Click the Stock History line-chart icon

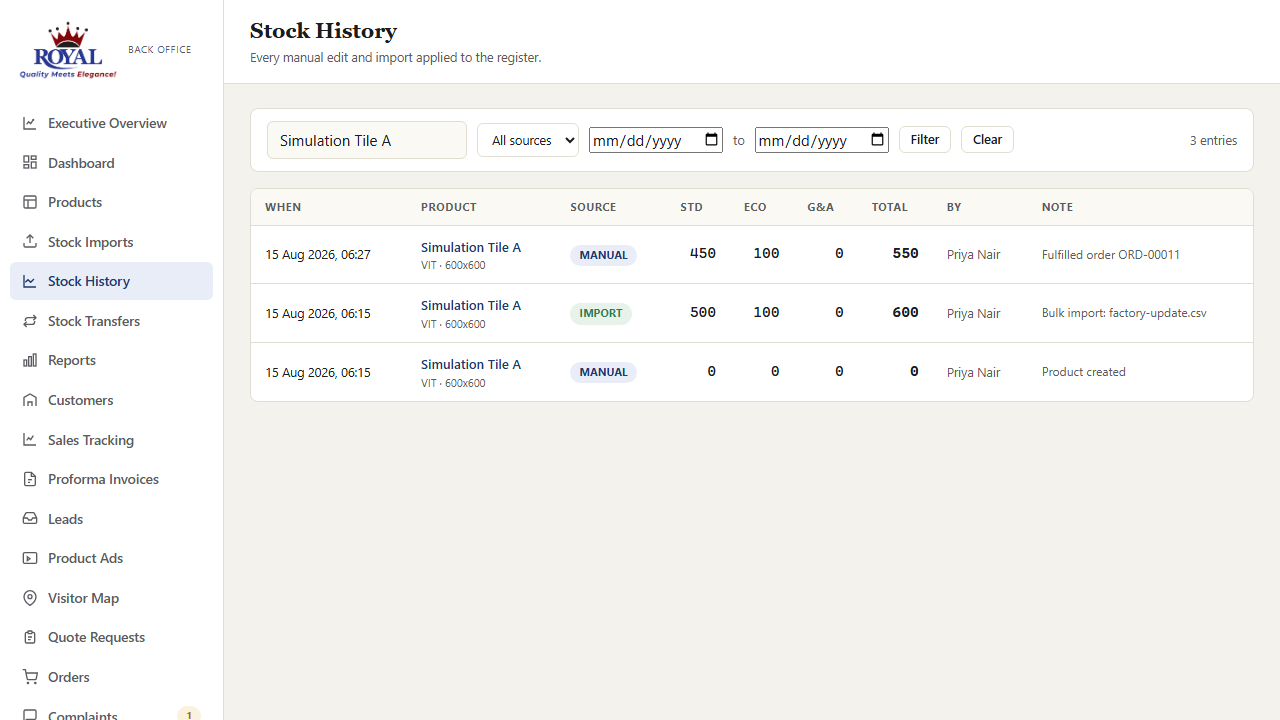pos(30,281)
